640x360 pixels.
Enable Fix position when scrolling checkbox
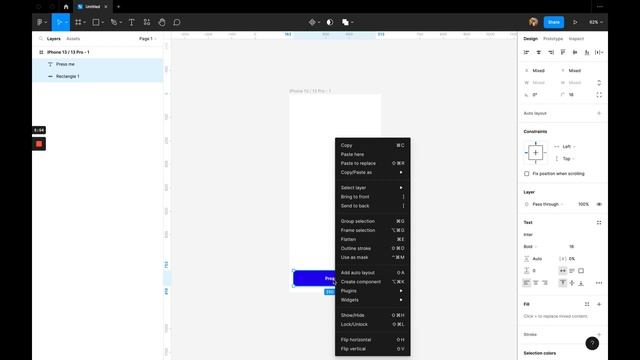(x=527, y=174)
